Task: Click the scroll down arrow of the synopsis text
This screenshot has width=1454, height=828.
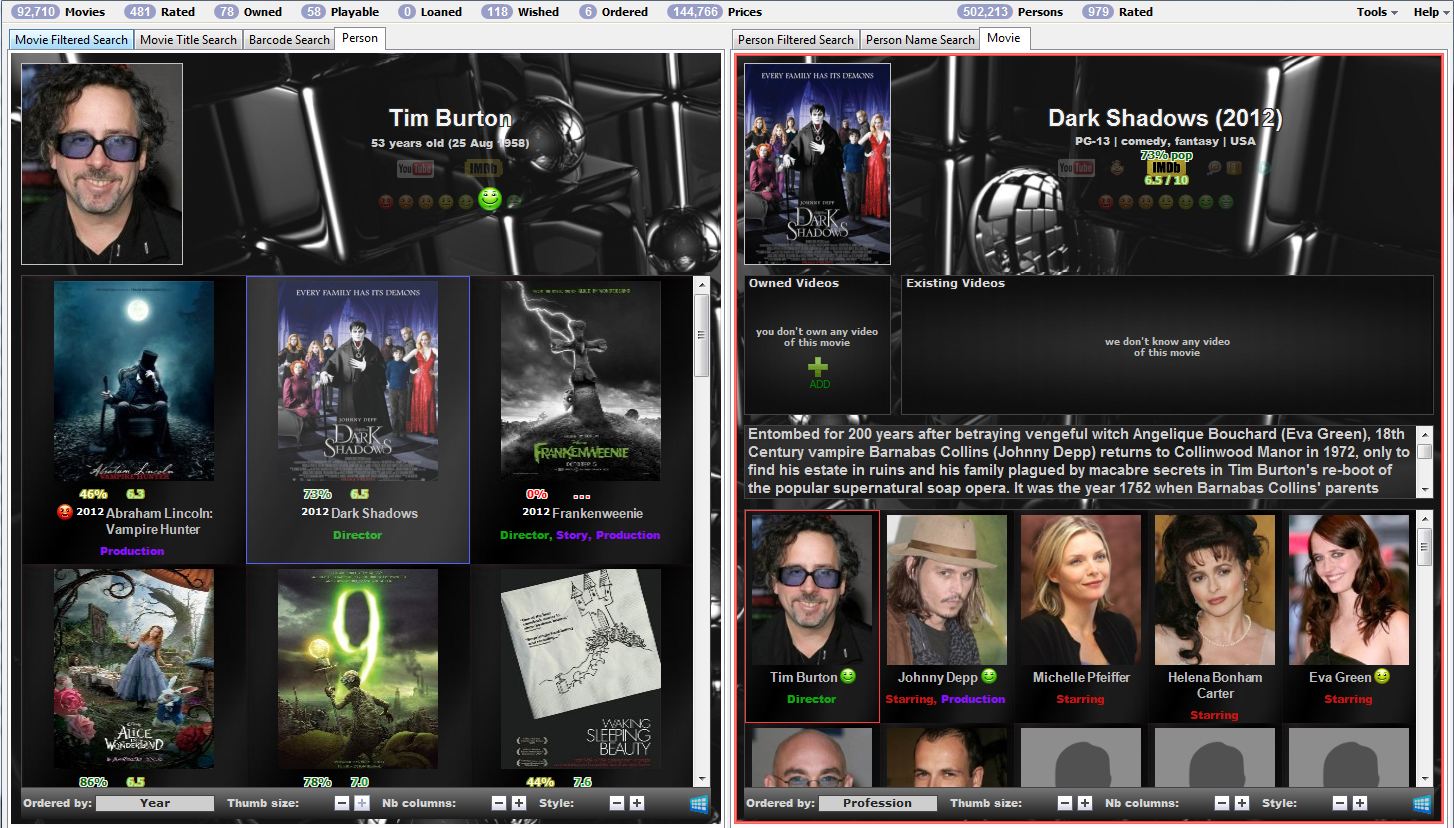Action: (x=1424, y=490)
